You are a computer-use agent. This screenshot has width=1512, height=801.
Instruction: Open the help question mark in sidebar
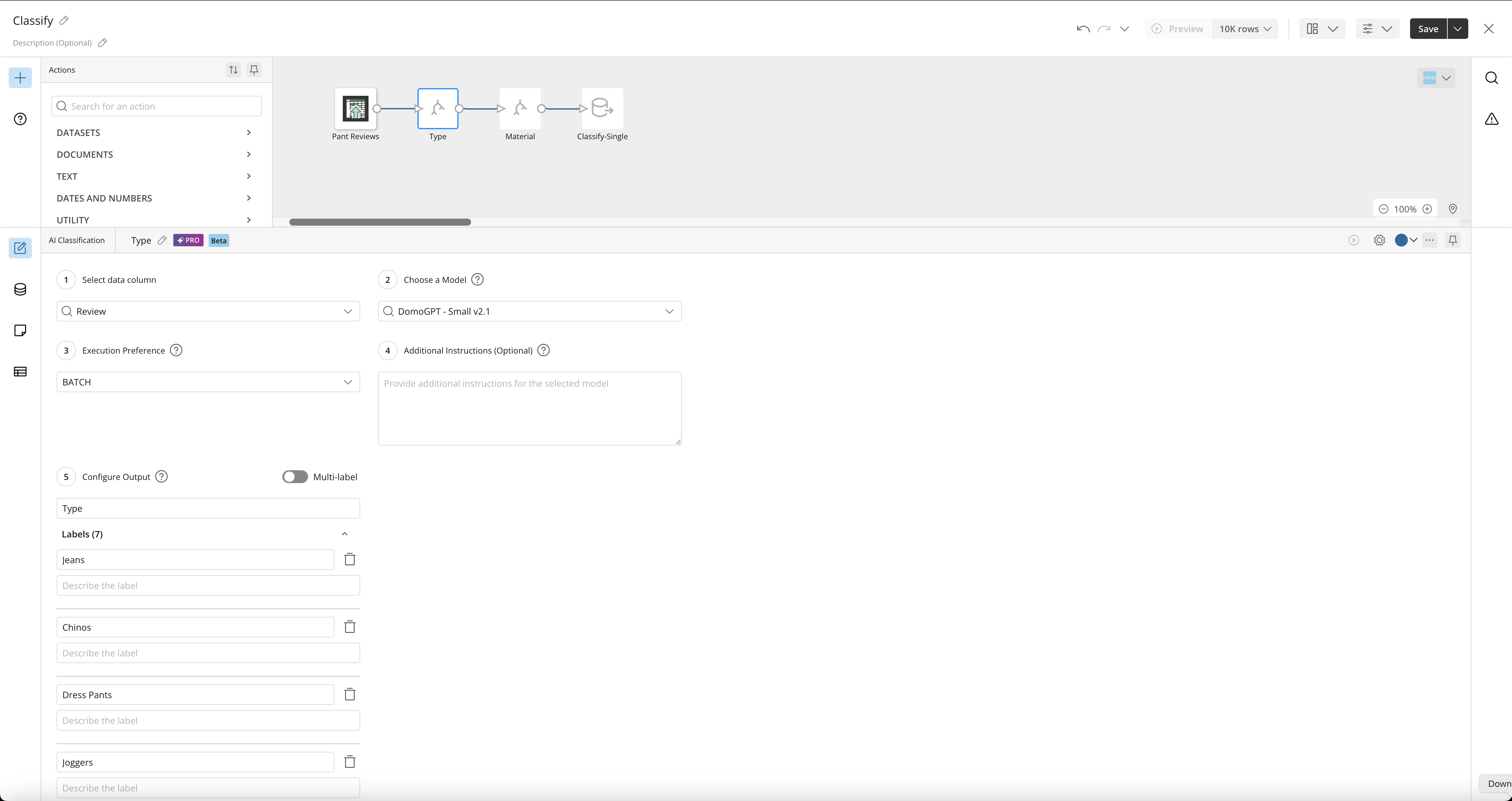point(20,119)
